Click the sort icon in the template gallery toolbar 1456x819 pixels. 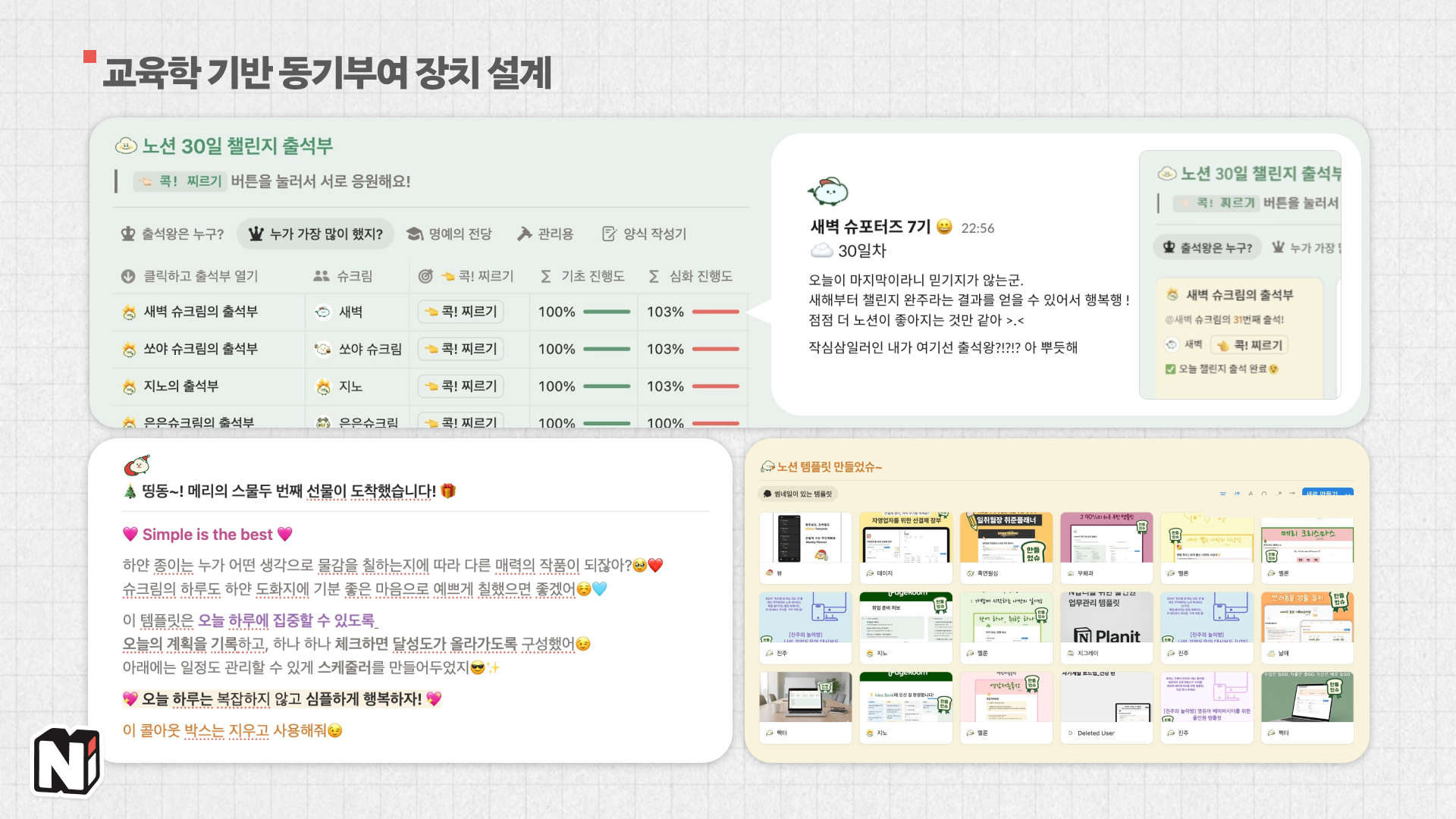click(1238, 493)
